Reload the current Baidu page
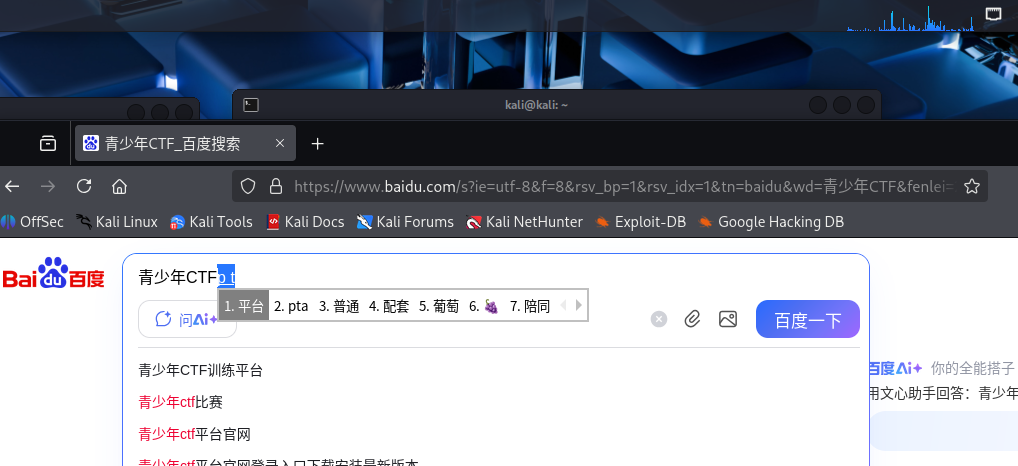The height and width of the screenshot is (466, 1018). coord(84,186)
